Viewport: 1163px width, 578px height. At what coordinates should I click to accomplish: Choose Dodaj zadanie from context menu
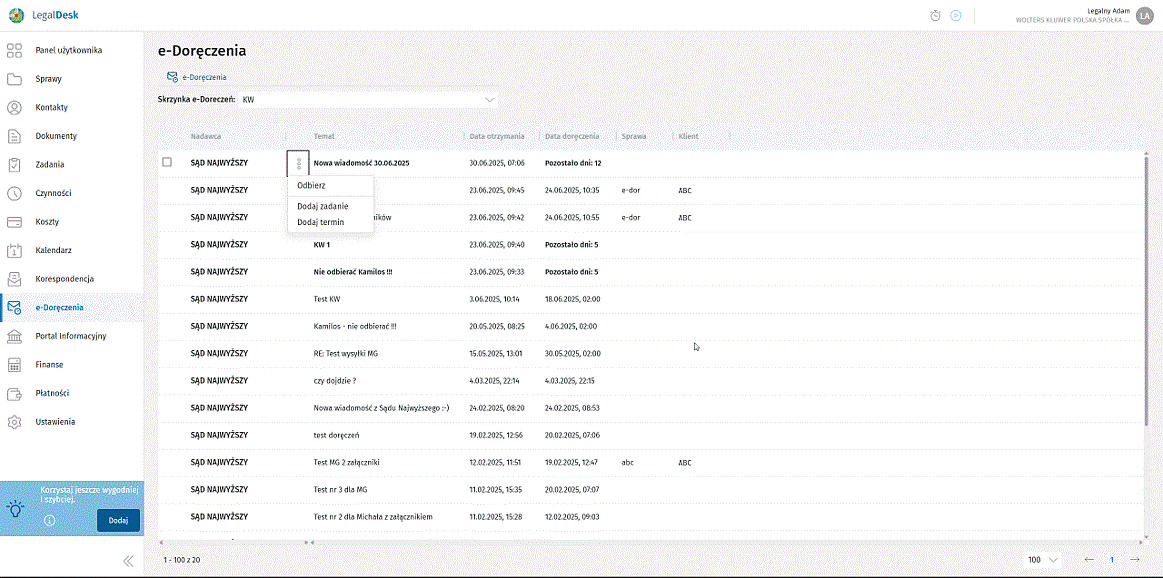pyautogui.click(x=323, y=206)
